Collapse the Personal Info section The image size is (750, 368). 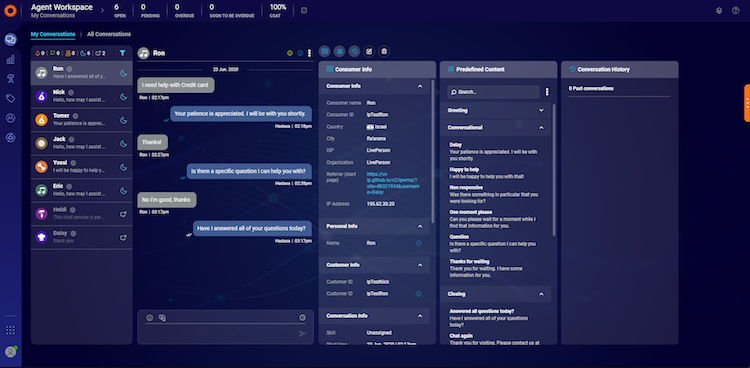point(420,226)
